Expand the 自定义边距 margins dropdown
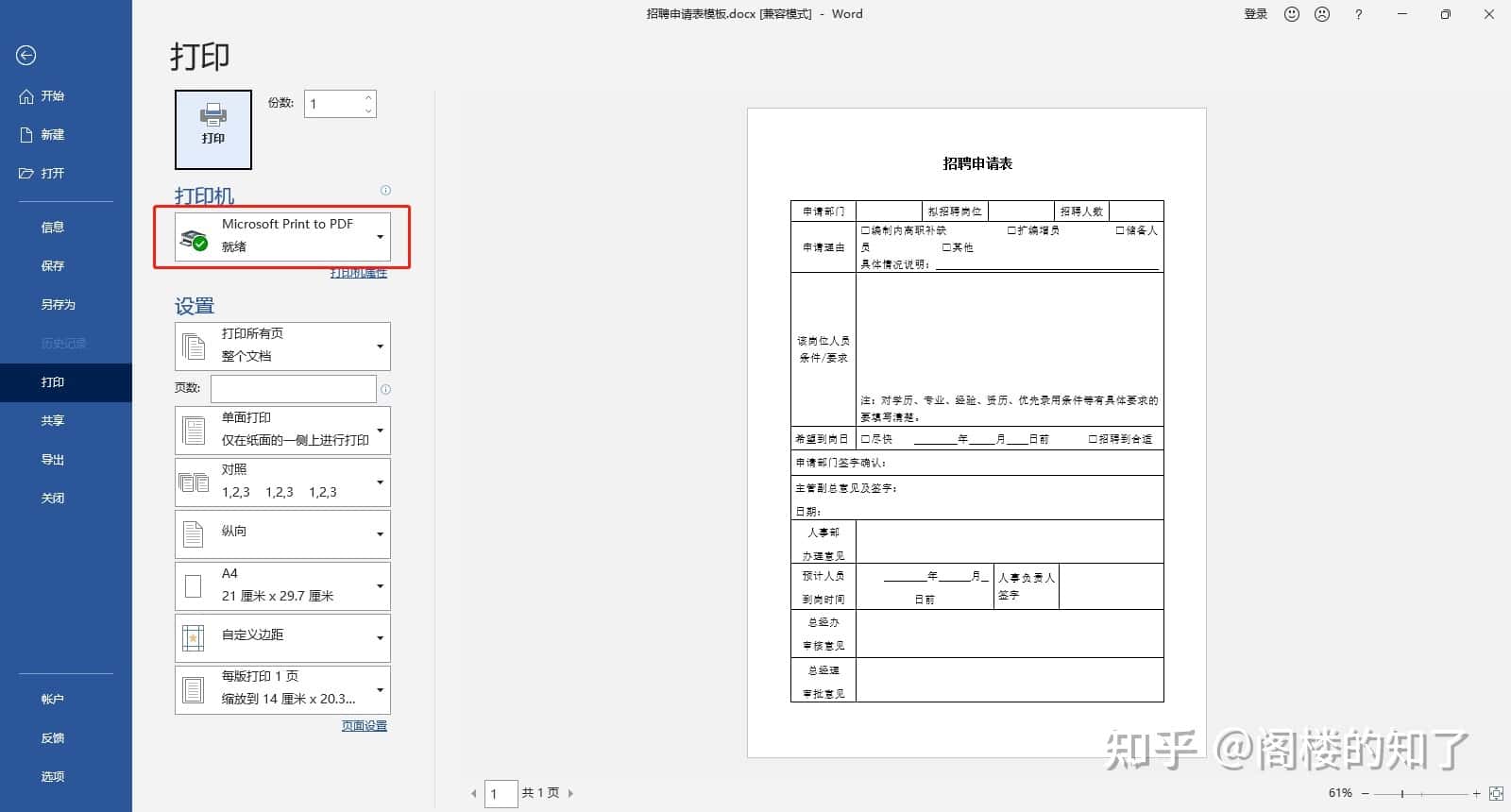The height and width of the screenshot is (812, 1511). [282, 637]
